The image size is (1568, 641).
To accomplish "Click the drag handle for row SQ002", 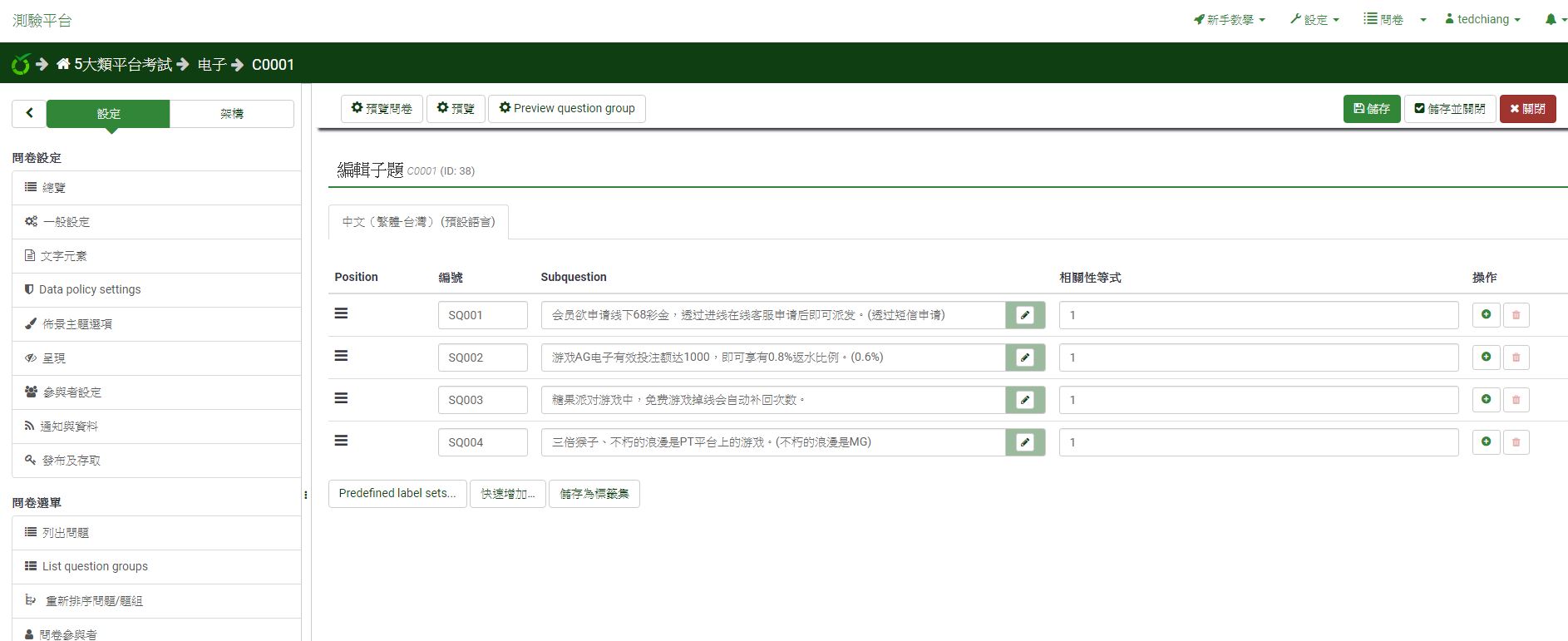I will 341,356.
